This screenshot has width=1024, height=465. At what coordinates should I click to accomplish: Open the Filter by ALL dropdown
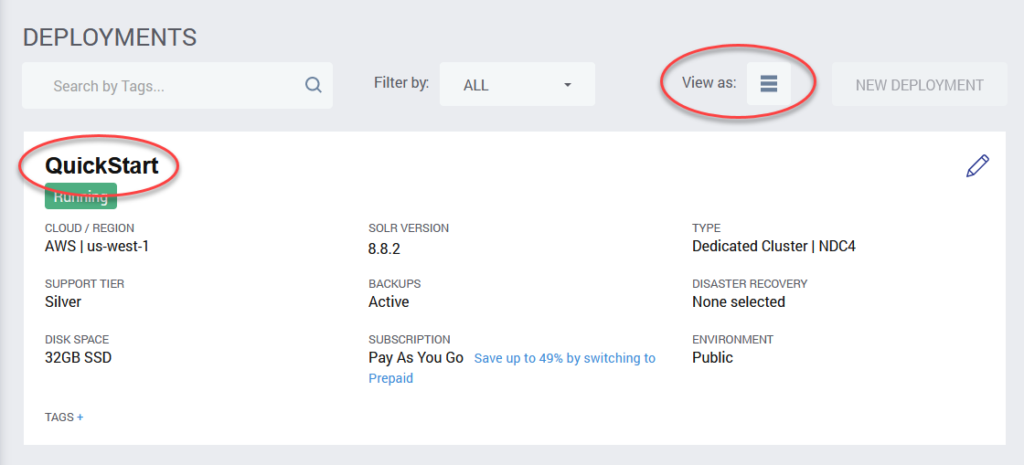517,84
